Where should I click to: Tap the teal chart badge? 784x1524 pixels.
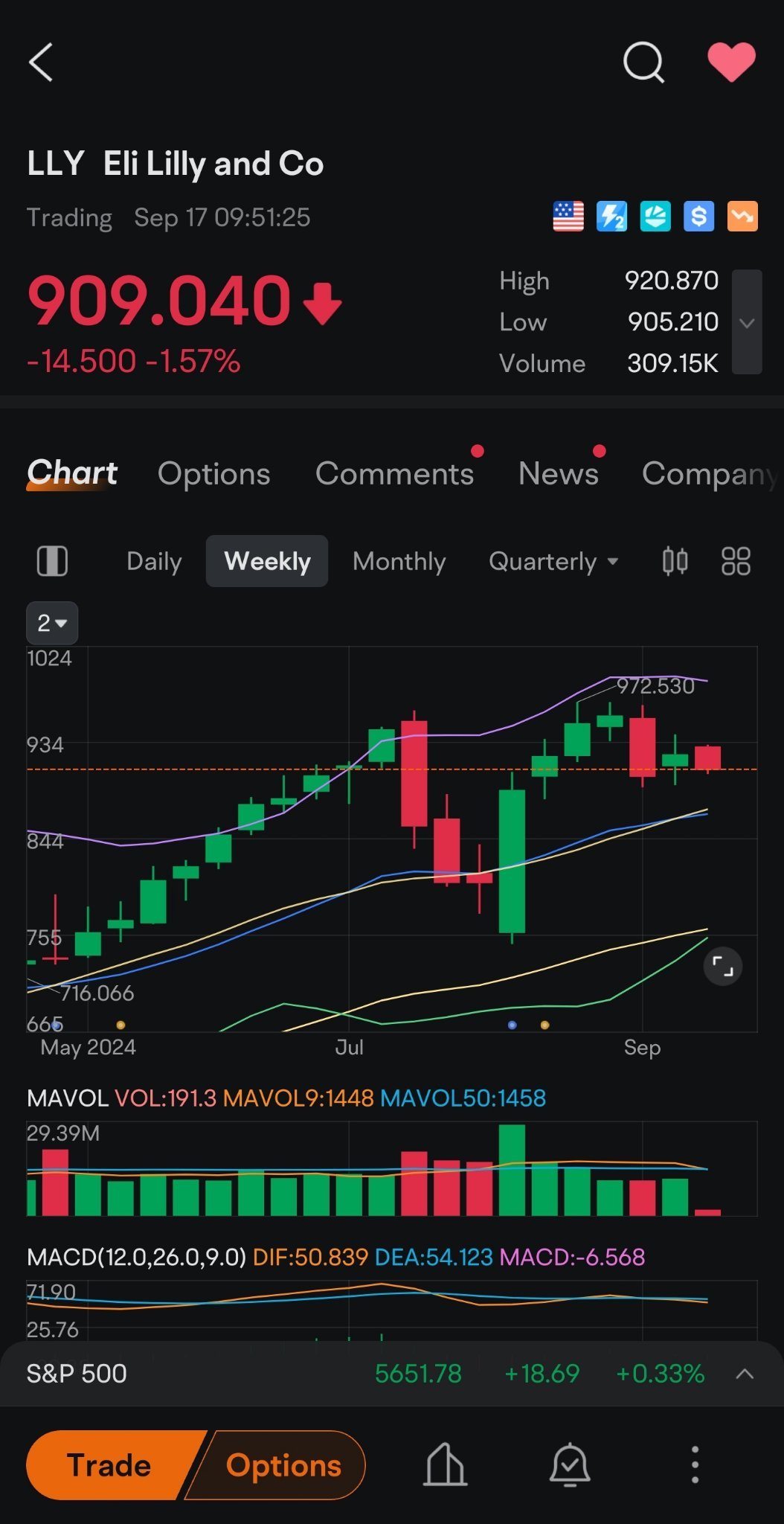(x=655, y=217)
